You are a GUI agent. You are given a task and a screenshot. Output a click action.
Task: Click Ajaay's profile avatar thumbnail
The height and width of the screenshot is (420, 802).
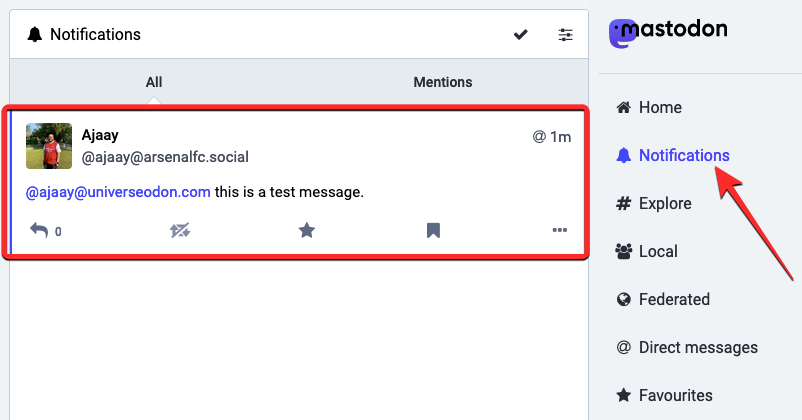coord(49,146)
